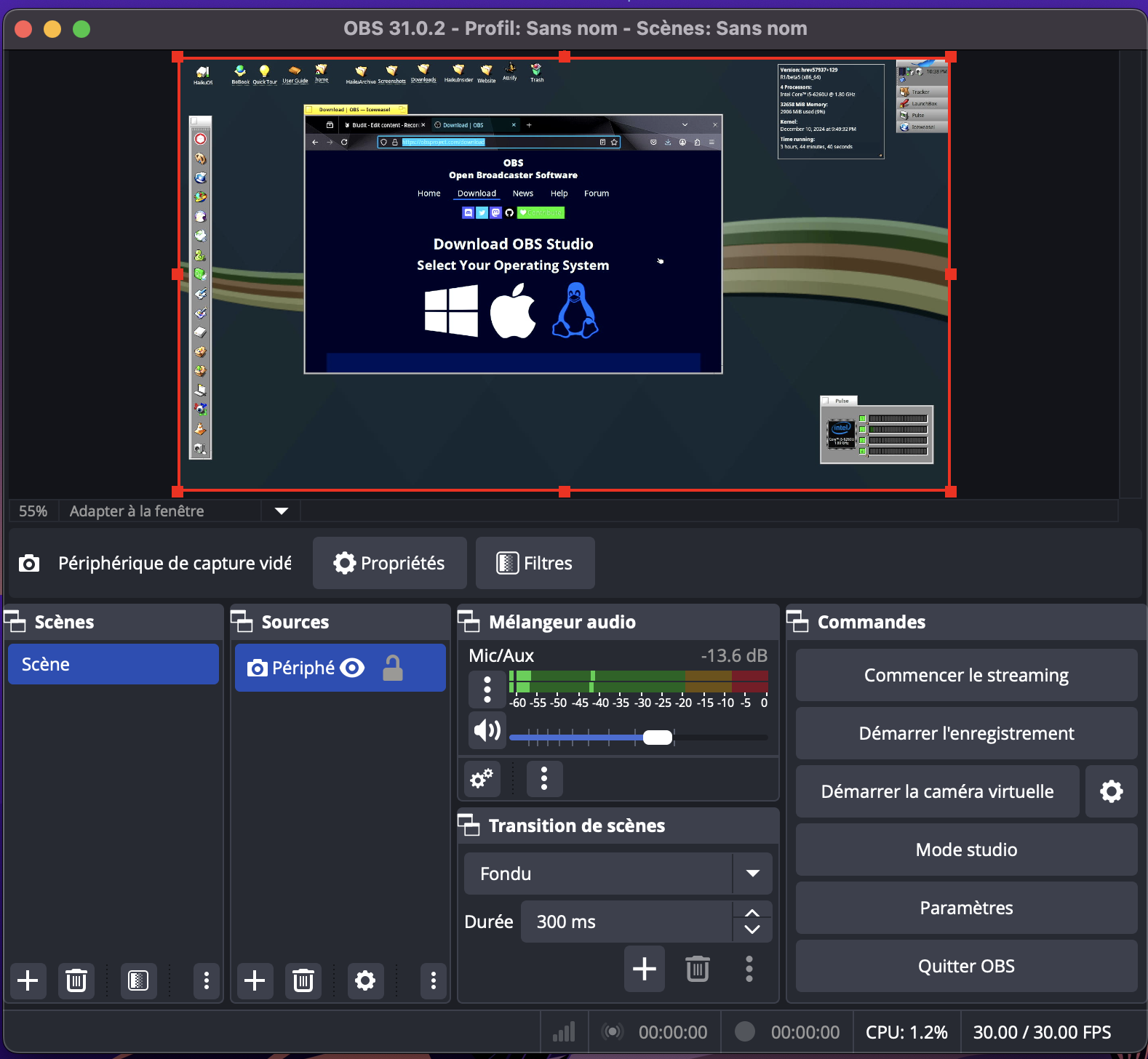Select the Scène item in scenes list
This screenshot has height=1059, width=1148.
click(113, 664)
